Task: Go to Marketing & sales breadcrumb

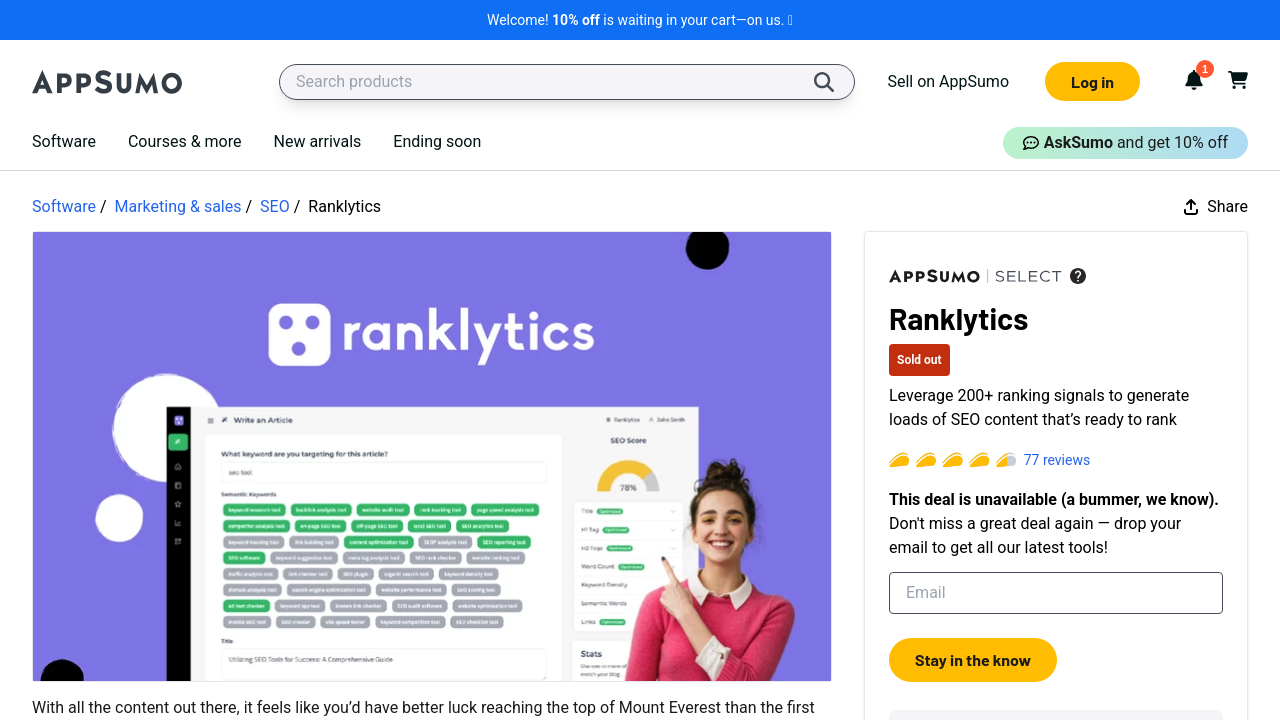Action: [178, 207]
